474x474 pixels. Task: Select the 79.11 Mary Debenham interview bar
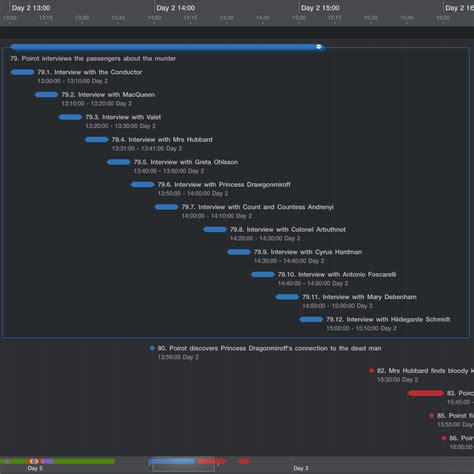[287, 297]
